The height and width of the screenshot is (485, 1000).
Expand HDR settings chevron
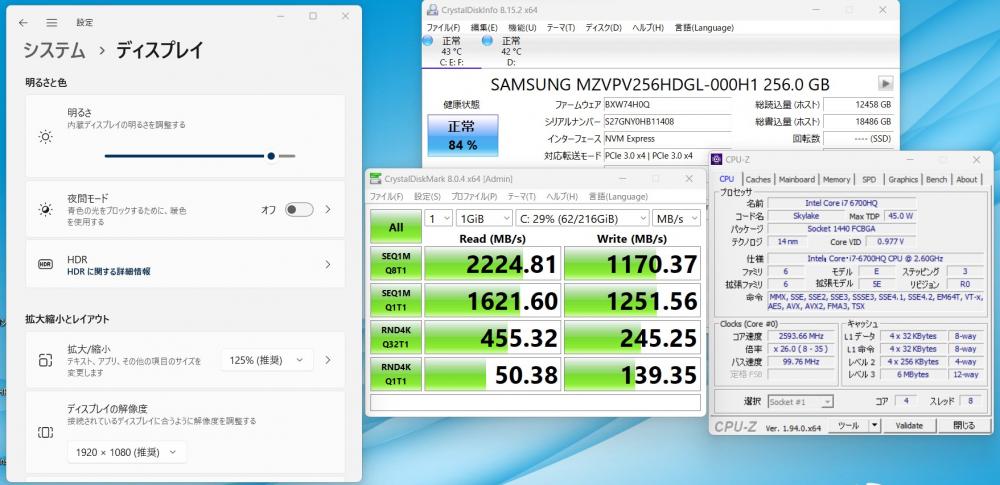(328, 264)
